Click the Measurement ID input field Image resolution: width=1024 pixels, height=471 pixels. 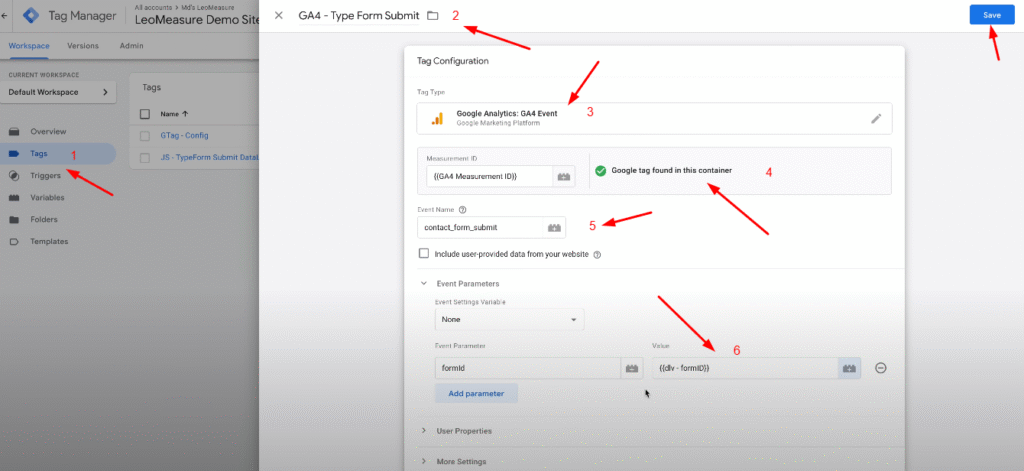[x=489, y=176]
